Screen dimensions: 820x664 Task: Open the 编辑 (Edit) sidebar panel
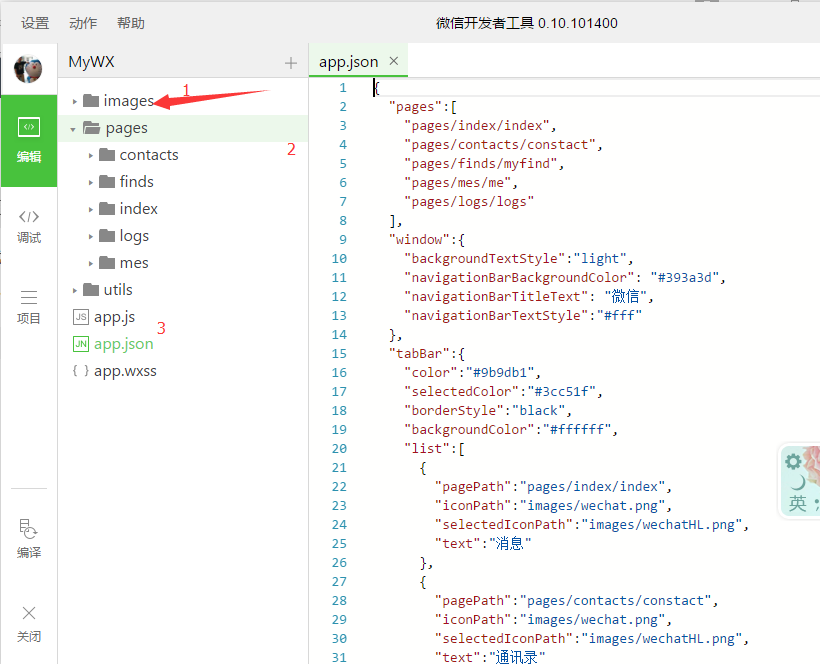point(29,141)
